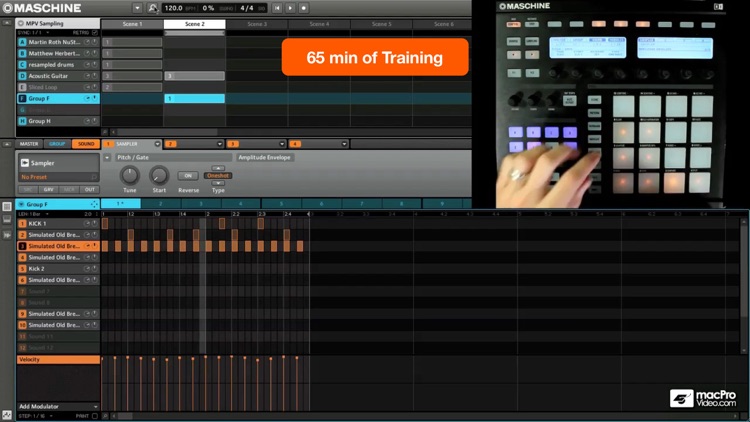This screenshot has height=422, width=750.
Task: Select sound 9 Simulated Old Bre slot icon
Action: (22, 314)
